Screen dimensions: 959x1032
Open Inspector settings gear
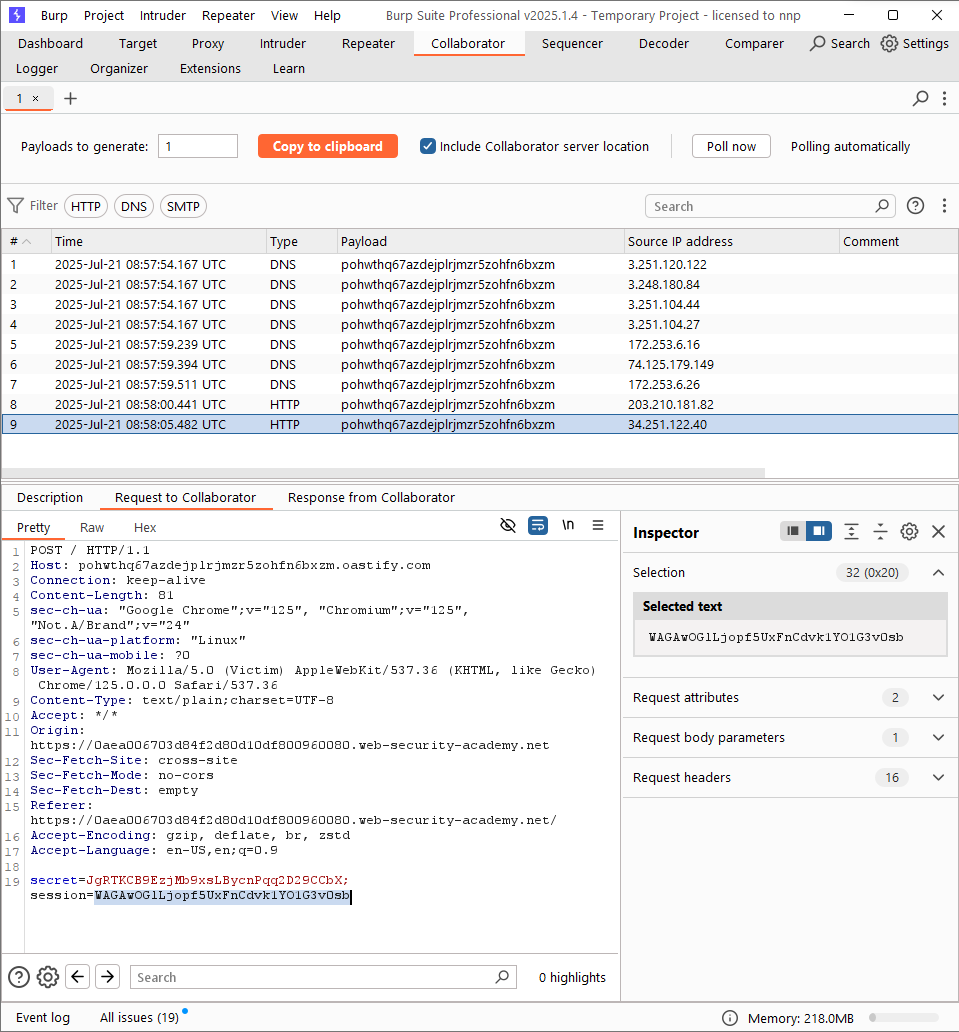(x=909, y=531)
